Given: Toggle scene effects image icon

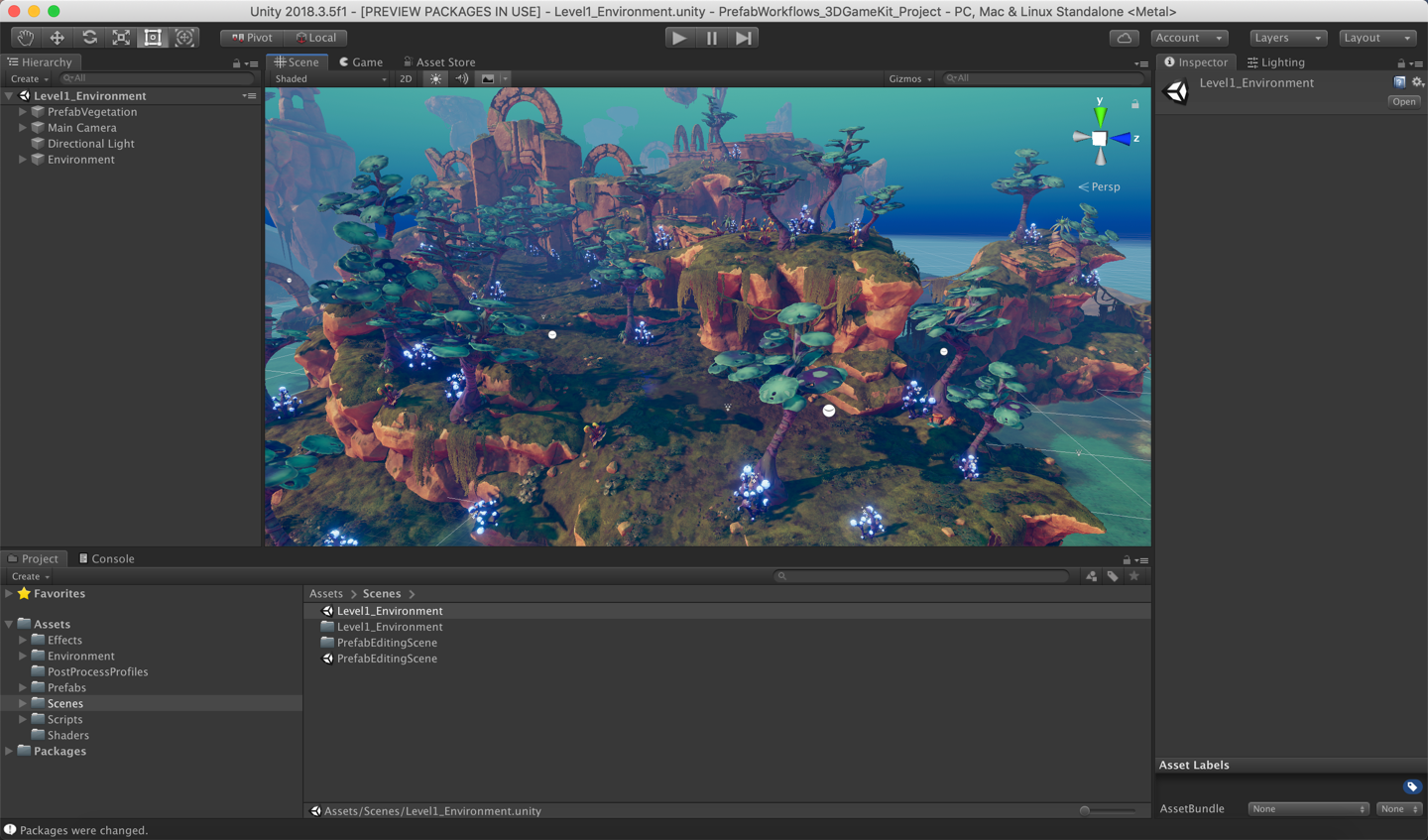Looking at the screenshot, I should tap(487, 78).
